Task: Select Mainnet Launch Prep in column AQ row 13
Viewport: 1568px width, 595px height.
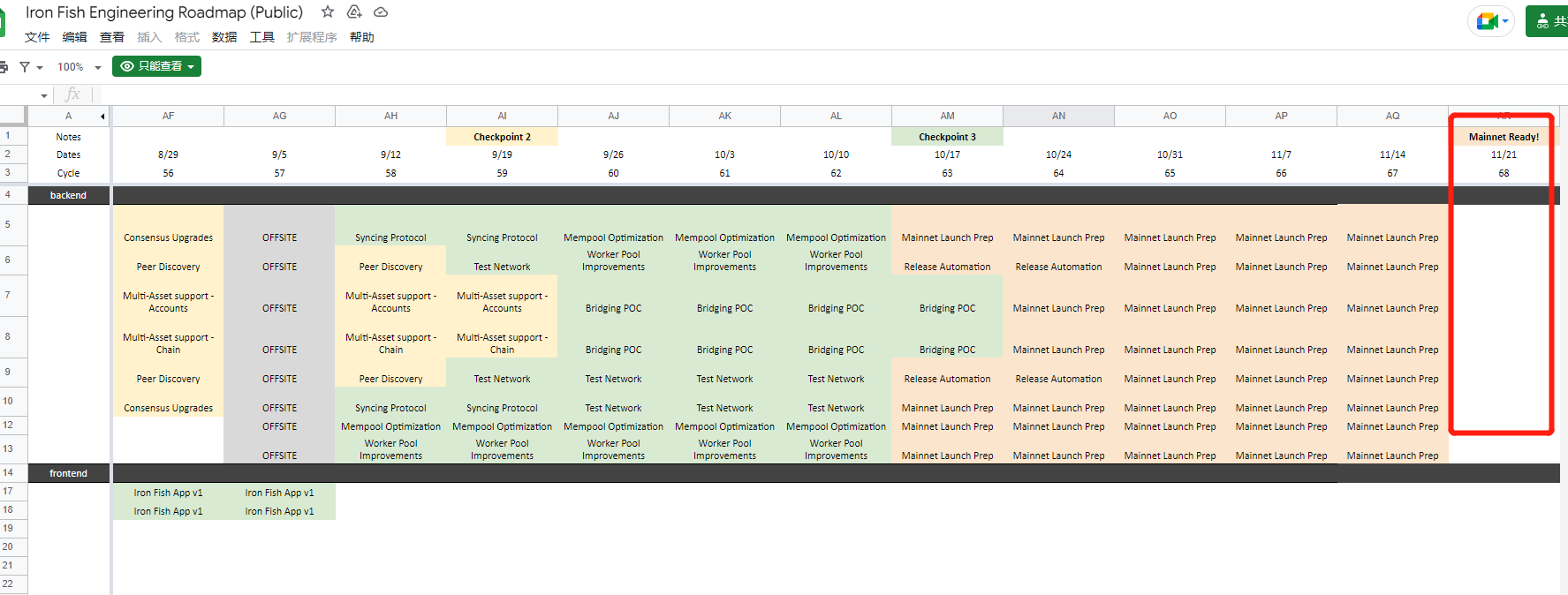Action: click(x=1392, y=449)
